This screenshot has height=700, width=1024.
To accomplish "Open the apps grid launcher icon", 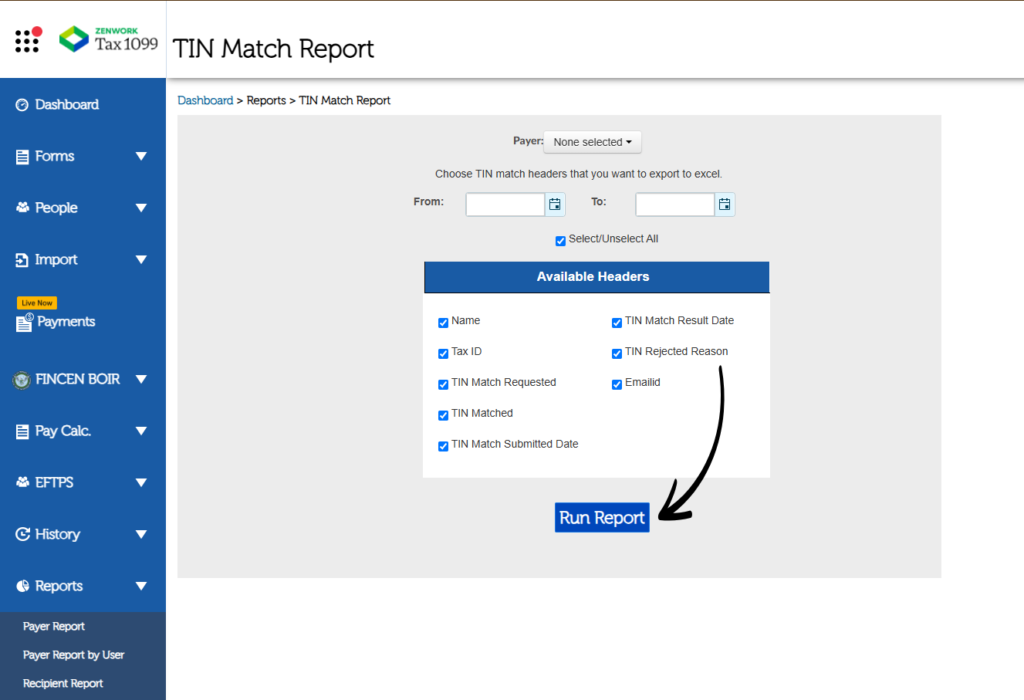I will point(27,40).
